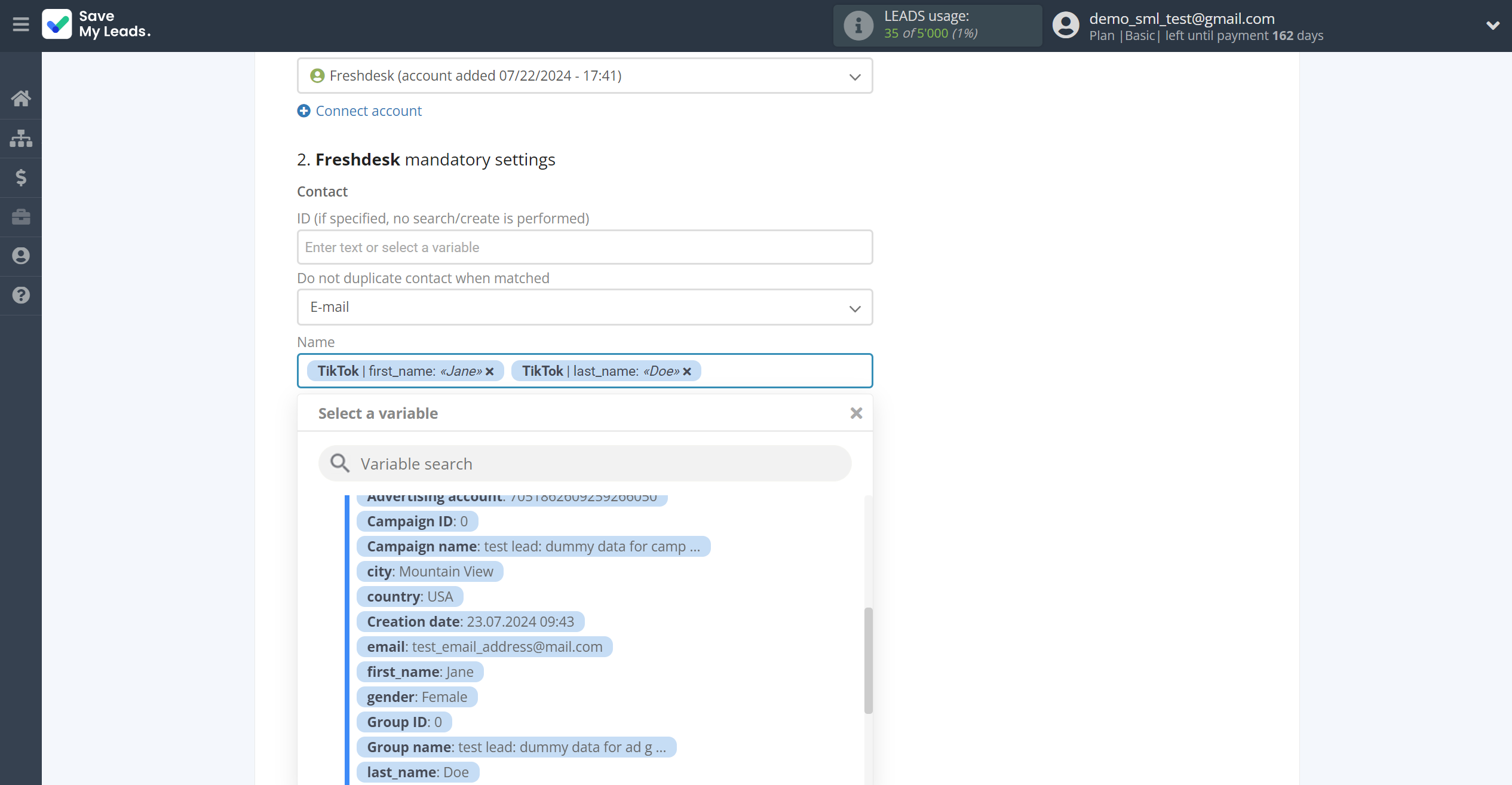Viewport: 1512px width, 785px height.
Task: Select the city Mountain View variable
Action: (x=430, y=572)
